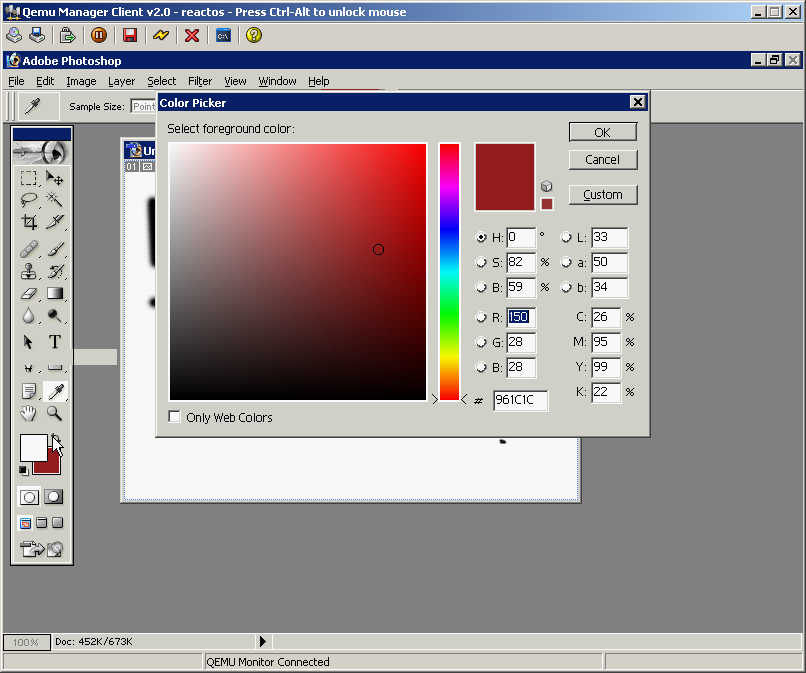Select the Type tool

(55, 341)
